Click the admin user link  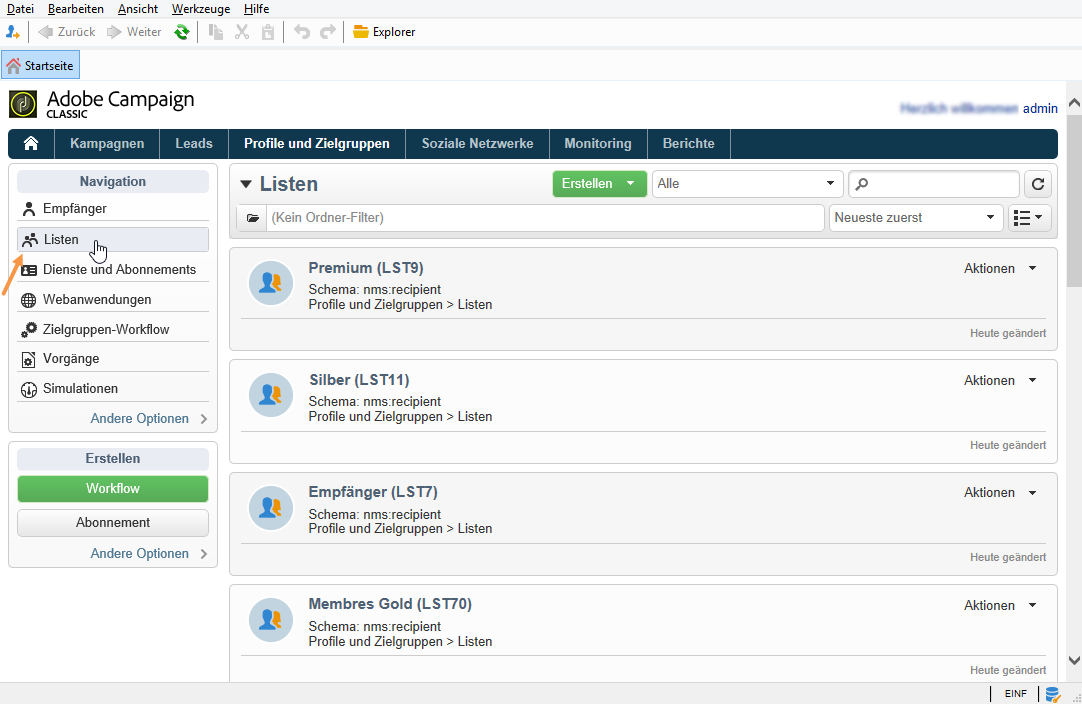point(1040,108)
